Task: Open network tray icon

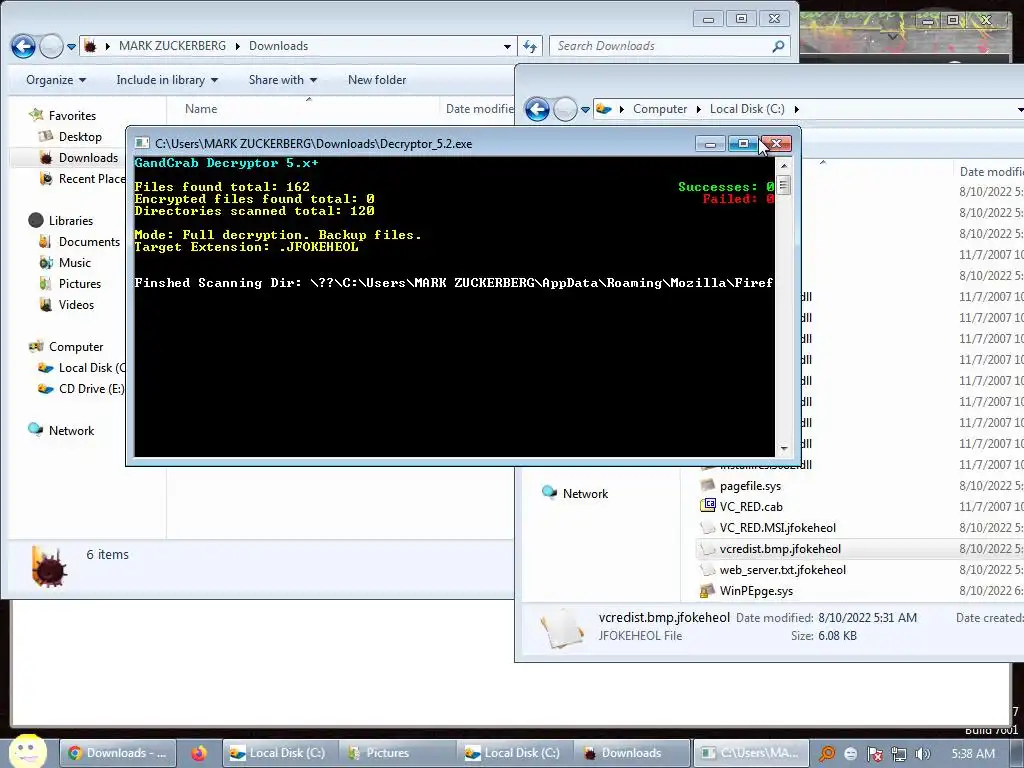Action: [x=899, y=754]
